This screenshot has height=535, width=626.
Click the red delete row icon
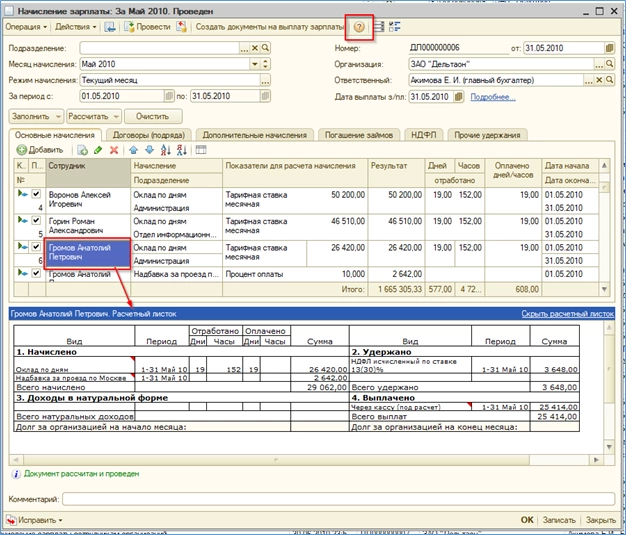114,150
